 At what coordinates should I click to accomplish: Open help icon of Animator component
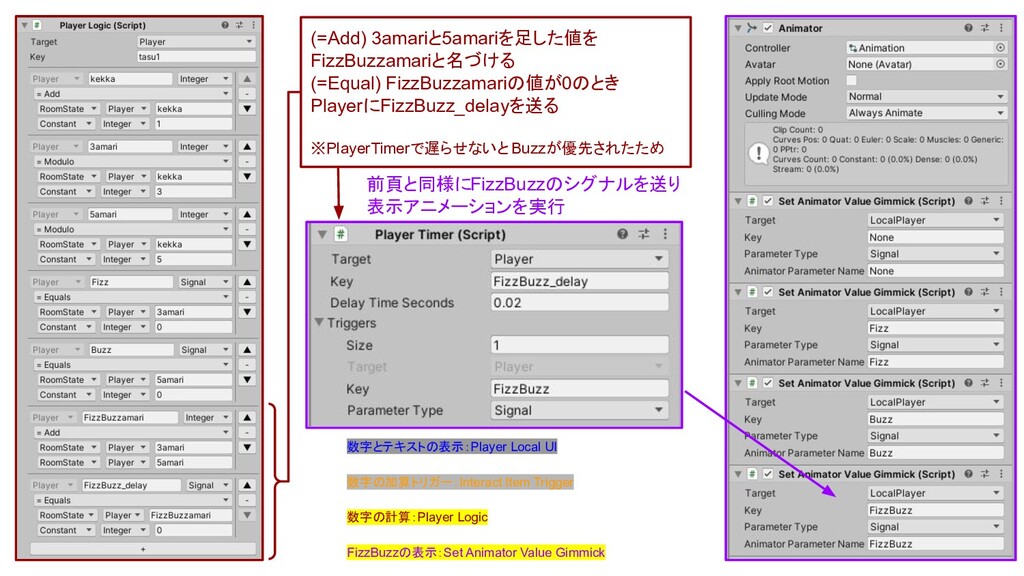[968, 27]
